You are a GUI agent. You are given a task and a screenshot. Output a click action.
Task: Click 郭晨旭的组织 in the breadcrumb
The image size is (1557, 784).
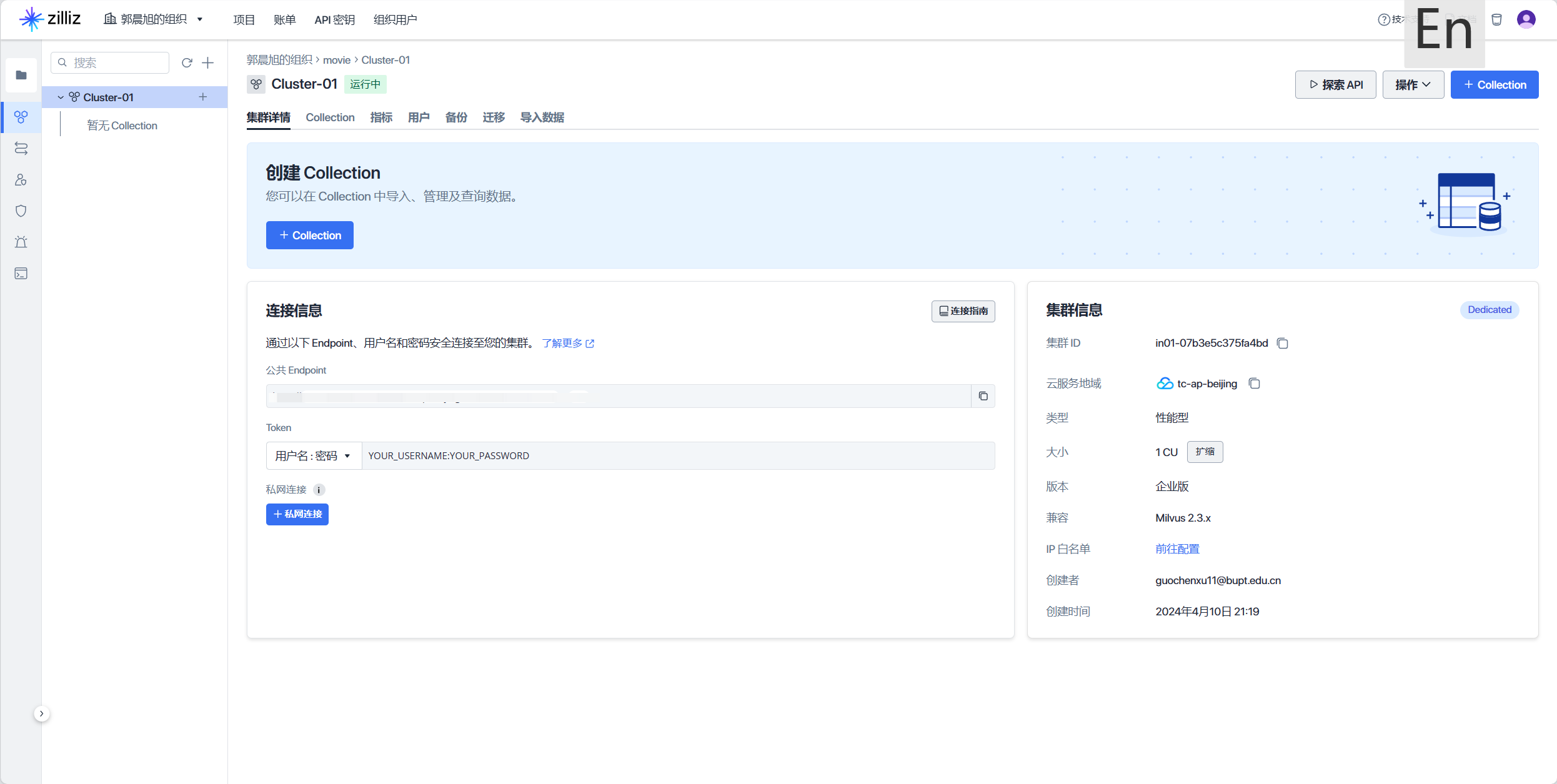[279, 60]
